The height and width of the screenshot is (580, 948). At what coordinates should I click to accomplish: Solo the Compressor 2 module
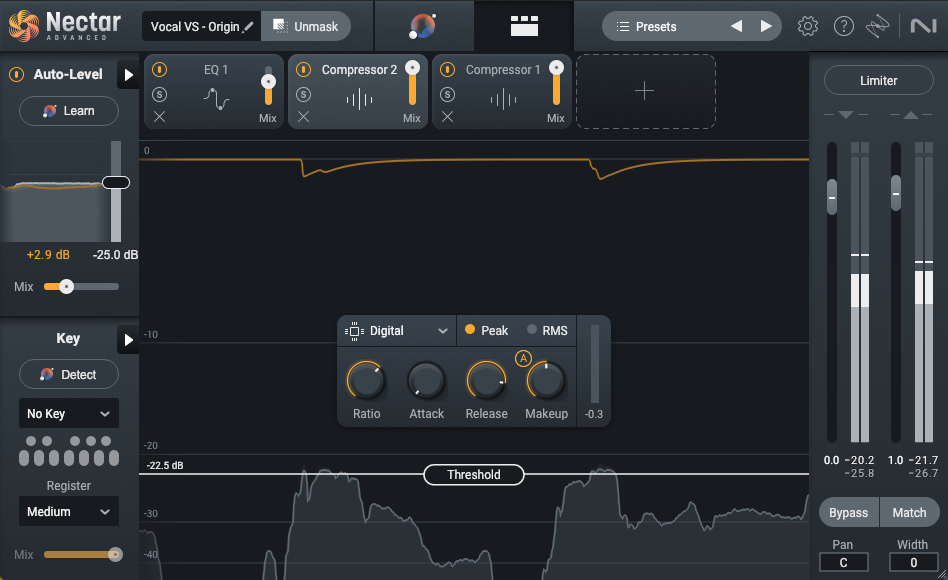tap(304, 94)
